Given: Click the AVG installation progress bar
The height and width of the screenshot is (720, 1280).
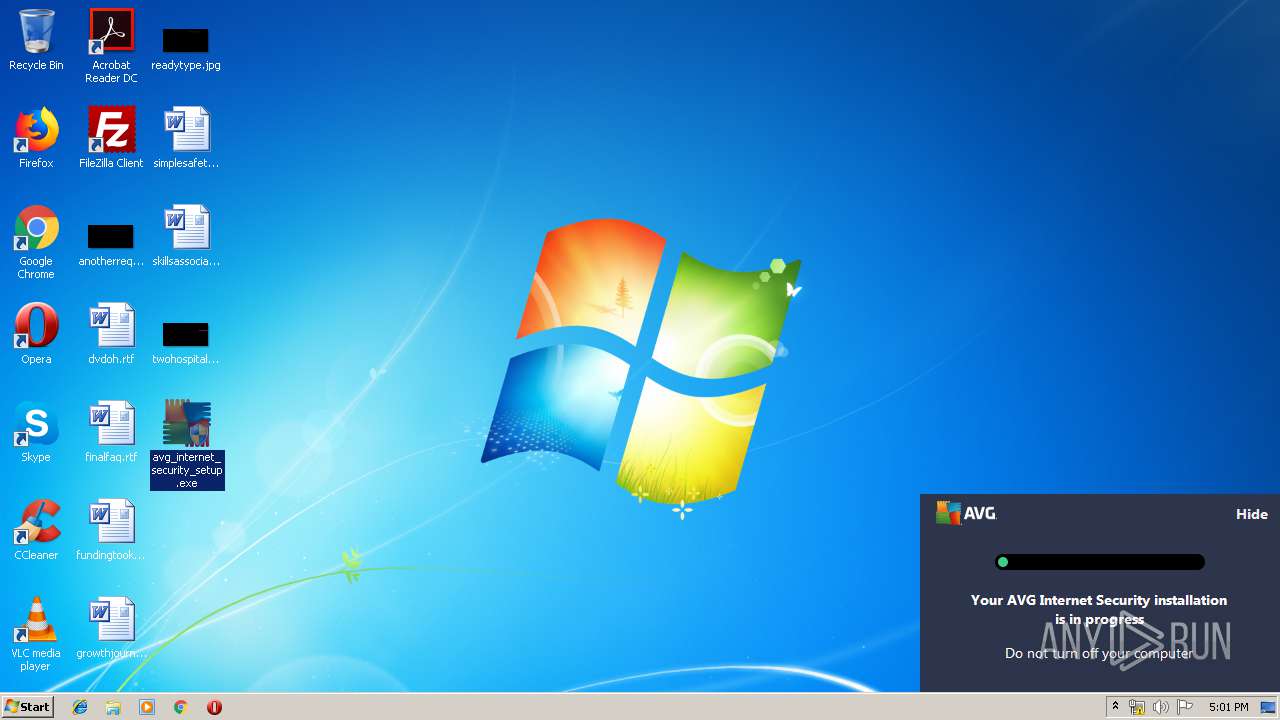Looking at the screenshot, I should 1099,562.
